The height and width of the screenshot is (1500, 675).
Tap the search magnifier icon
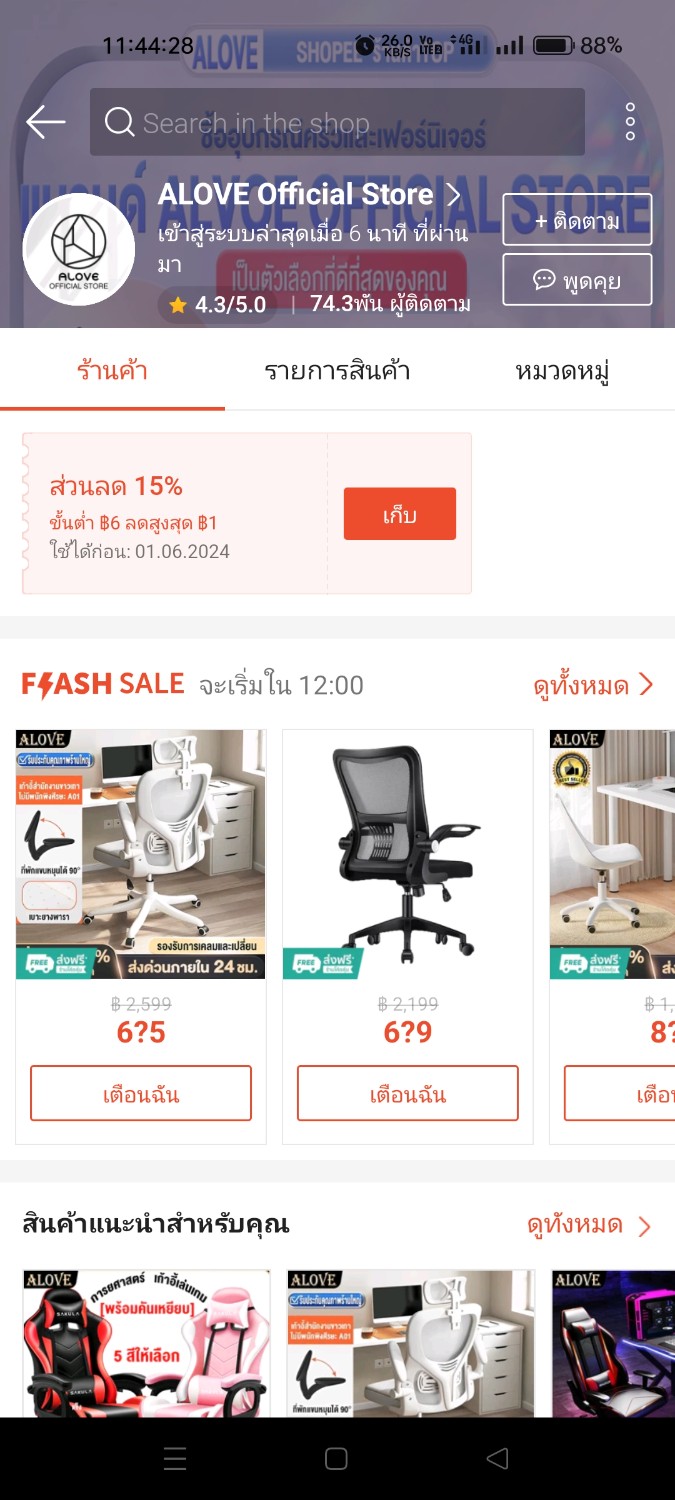click(119, 122)
